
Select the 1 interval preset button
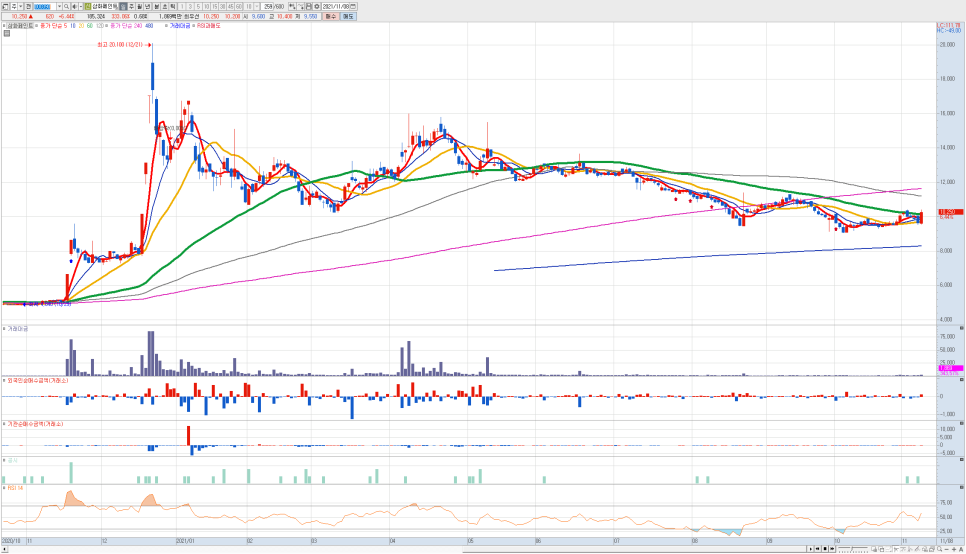[x=182, y=6]
